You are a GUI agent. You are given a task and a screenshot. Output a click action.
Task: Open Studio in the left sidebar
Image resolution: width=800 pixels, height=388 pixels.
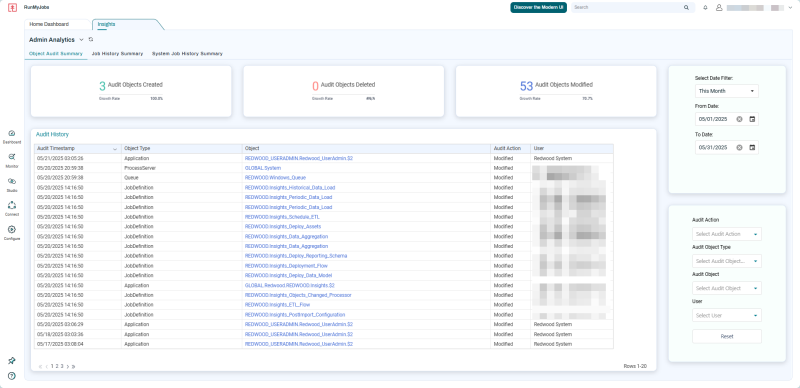12,184
